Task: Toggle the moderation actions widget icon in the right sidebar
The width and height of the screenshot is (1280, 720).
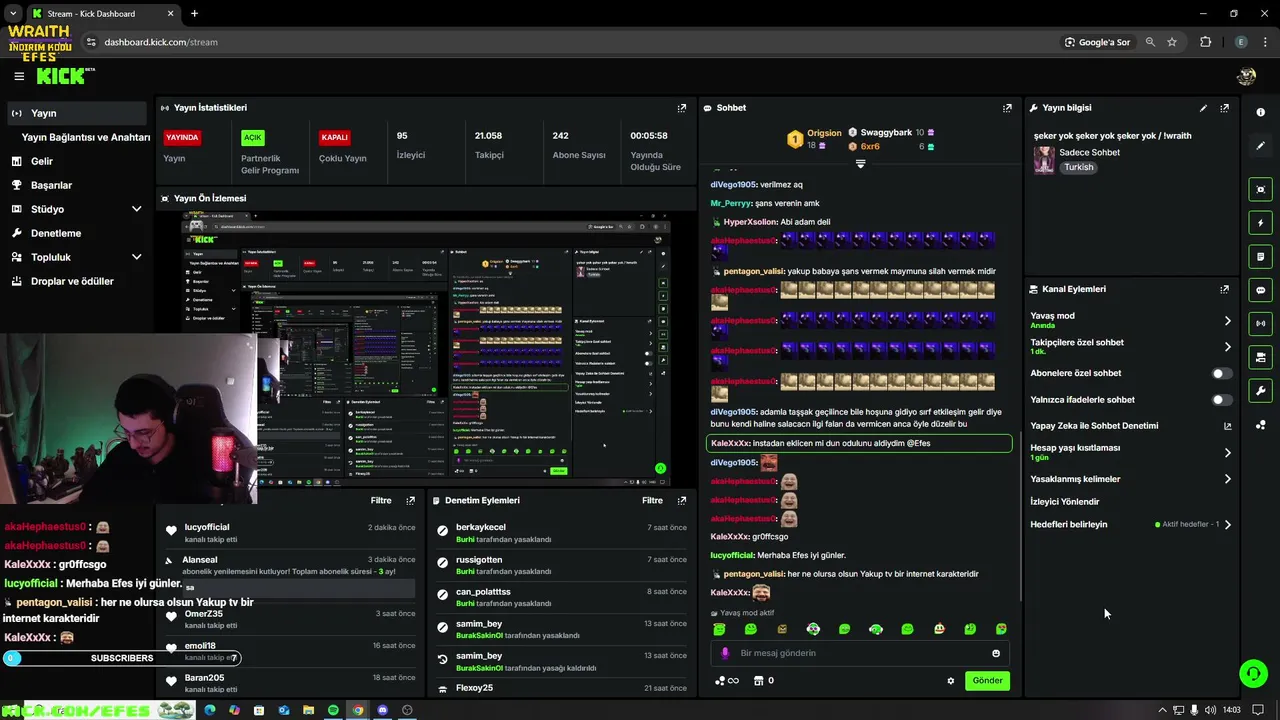Action: tap(1260, 357)
